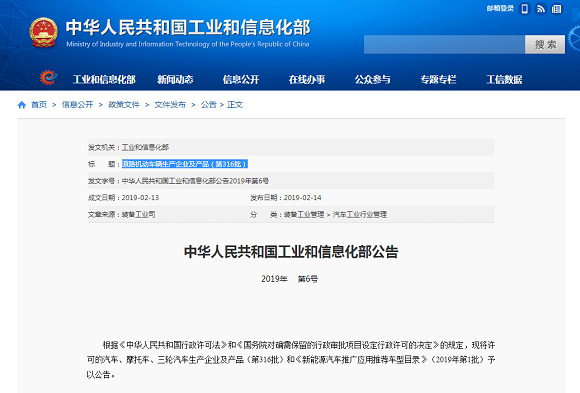This screenshot has width=580, height=393.
Task: Navigate to 政策文件 breadcrumb link
Action: (124, 105)
